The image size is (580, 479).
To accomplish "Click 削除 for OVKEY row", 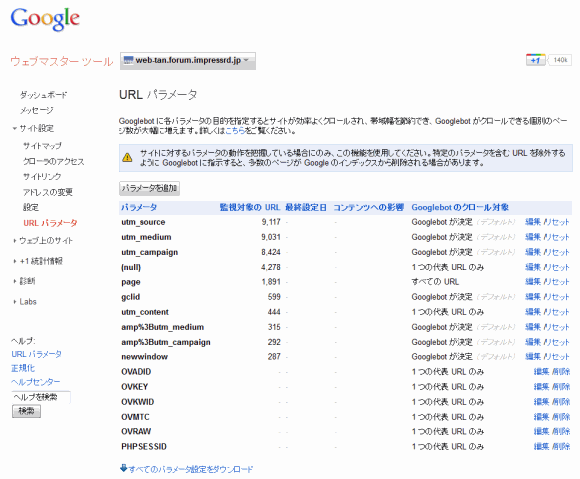I will [561, 387].
